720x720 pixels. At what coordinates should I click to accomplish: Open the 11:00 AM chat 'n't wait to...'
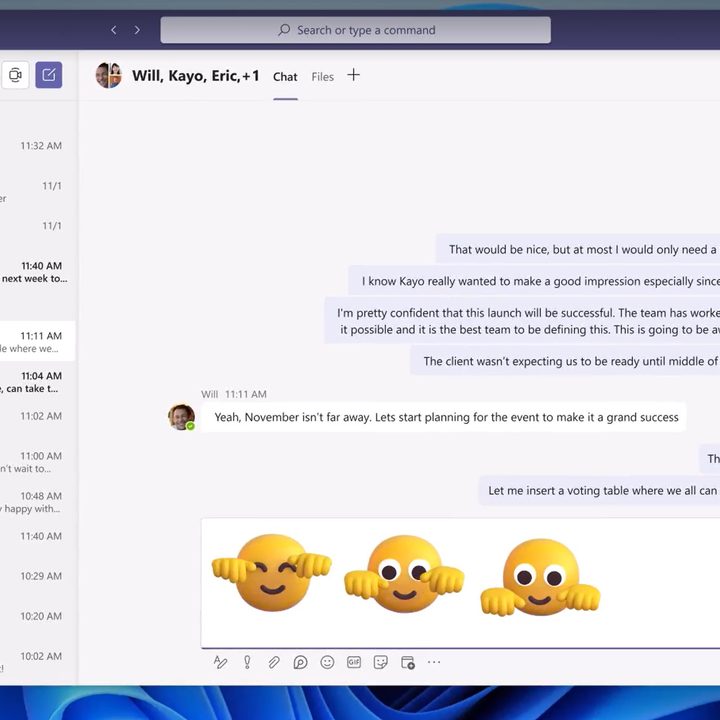click(x=38, y=462)
